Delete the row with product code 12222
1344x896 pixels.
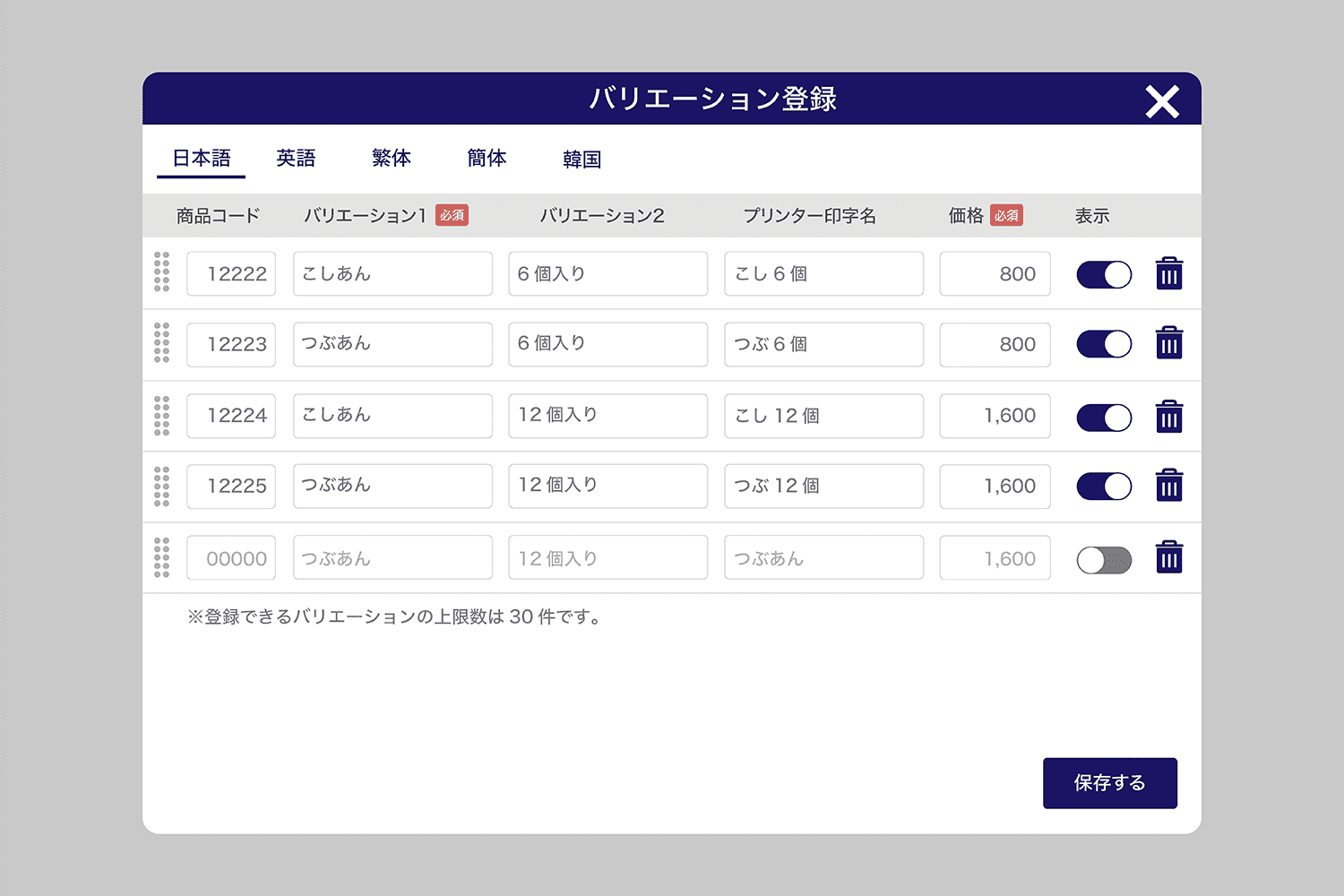point(1168,274)
